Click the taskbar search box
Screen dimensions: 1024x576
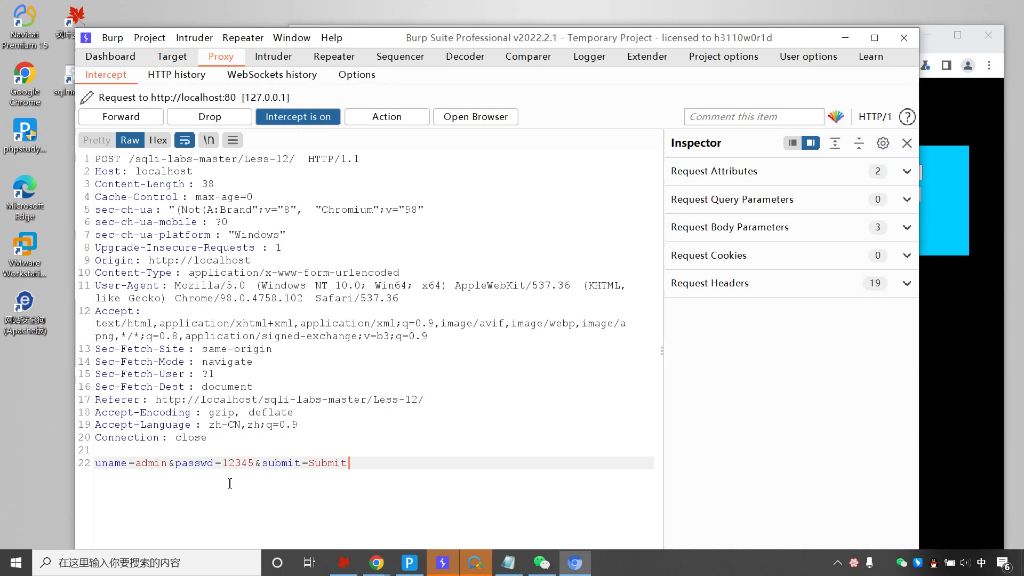[146, 562]
